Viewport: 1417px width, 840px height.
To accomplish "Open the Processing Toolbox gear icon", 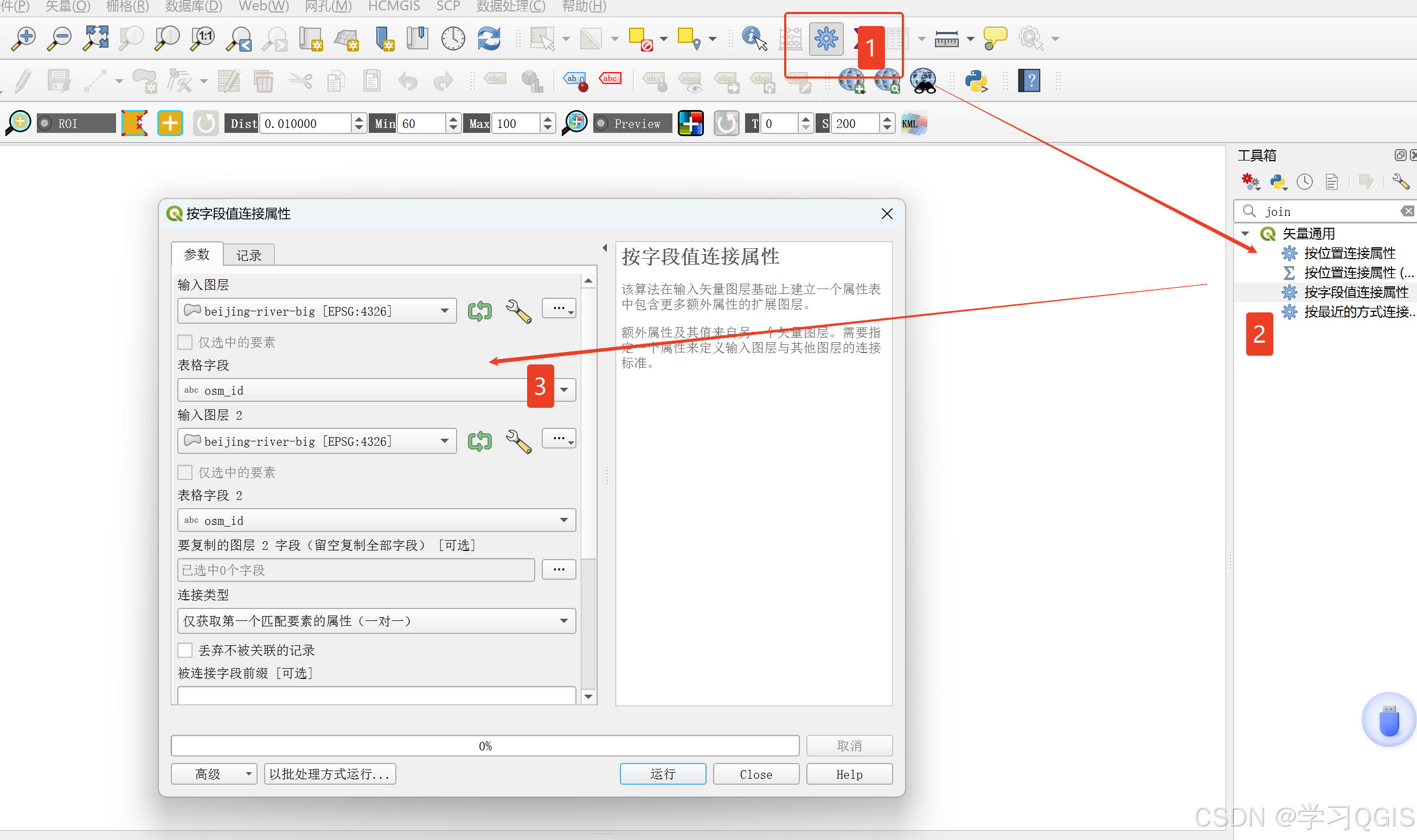I will 826,39.
